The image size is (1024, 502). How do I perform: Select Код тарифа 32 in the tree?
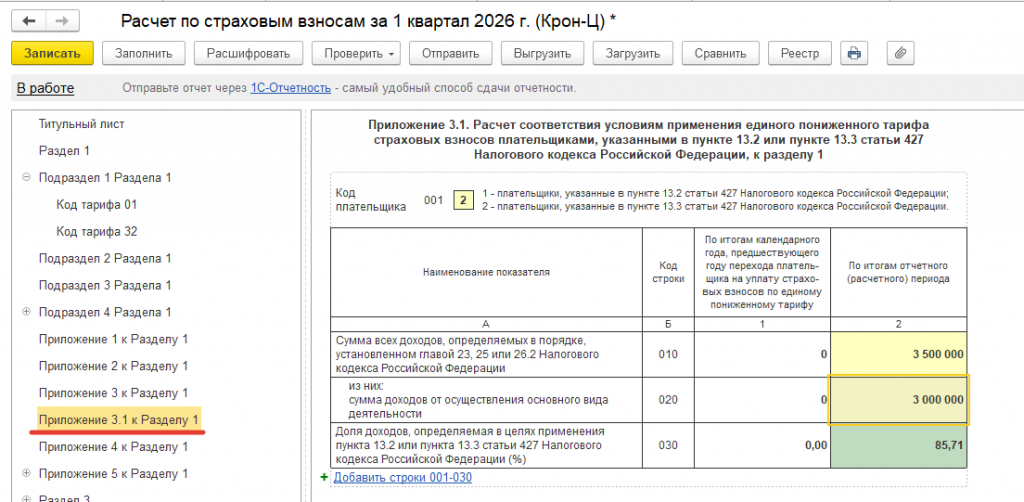(97, 232)
